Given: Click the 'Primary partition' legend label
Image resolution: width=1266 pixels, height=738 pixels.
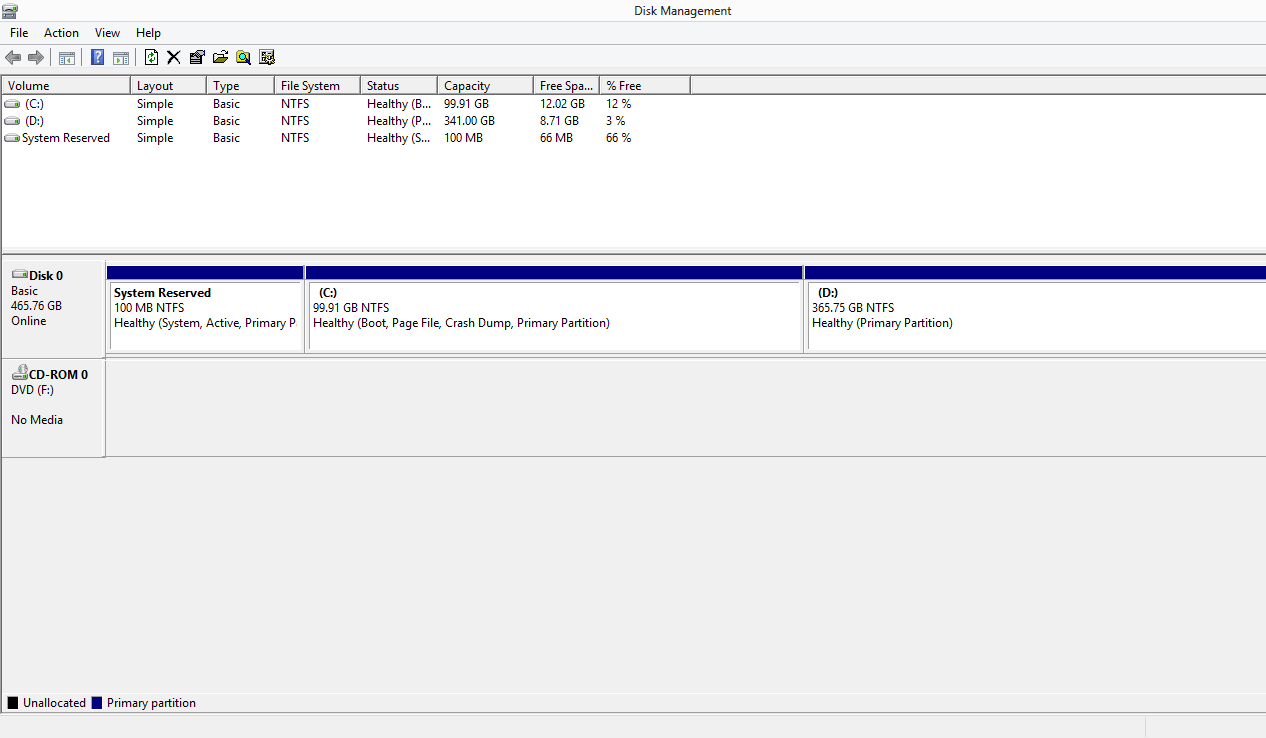Looking at the screenshot, I should coord(151,703).
